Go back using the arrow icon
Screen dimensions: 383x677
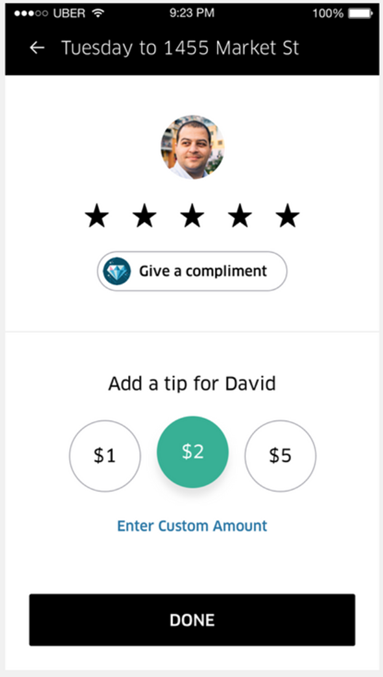37,48
